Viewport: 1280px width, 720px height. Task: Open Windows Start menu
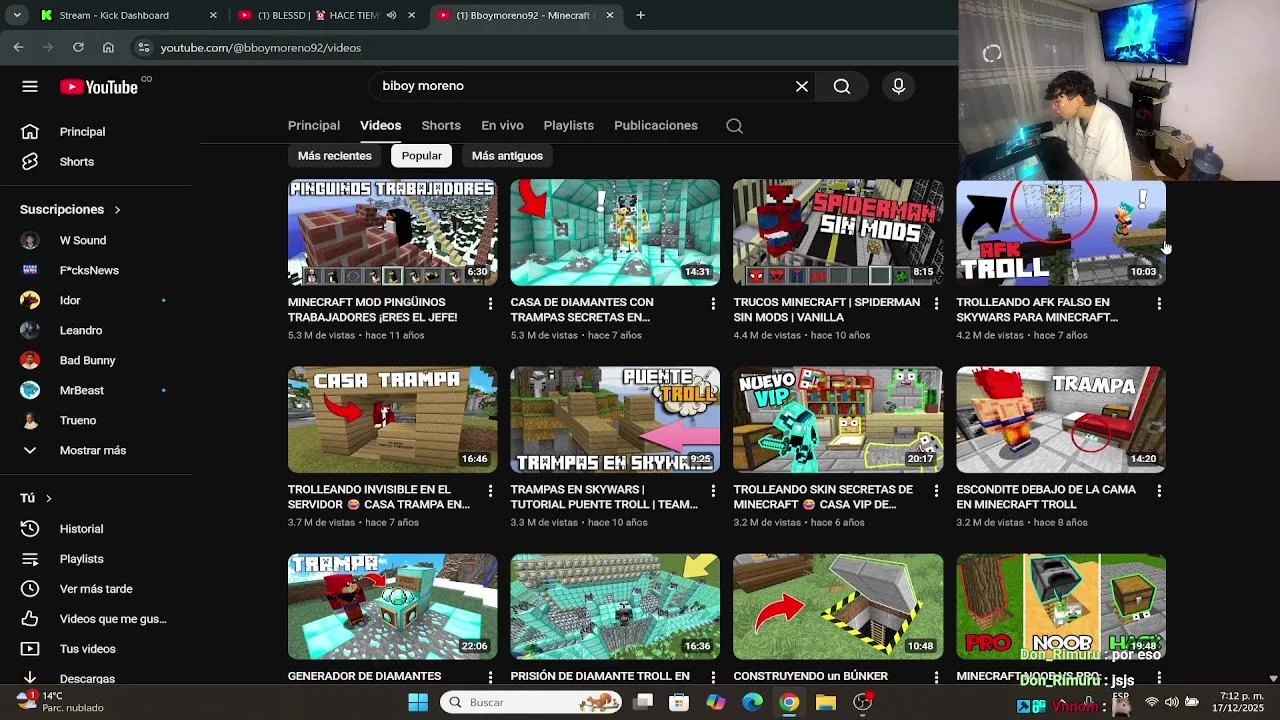click(x=418, y=702)
